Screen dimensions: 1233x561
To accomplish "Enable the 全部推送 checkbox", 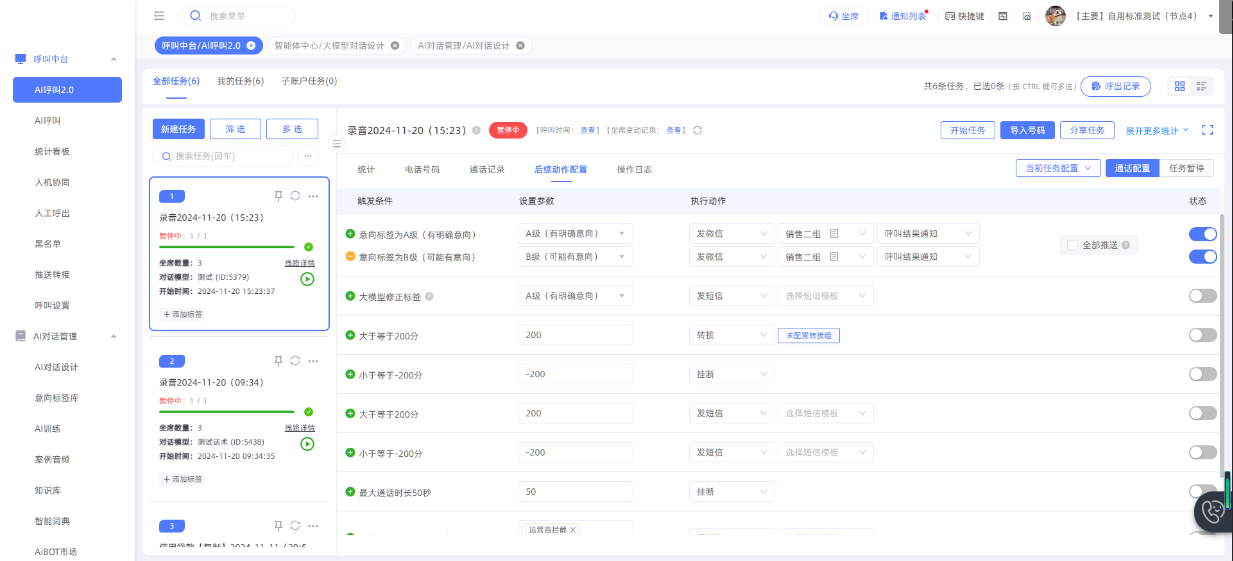I will pyautogui.click(x=1073, y=245).
